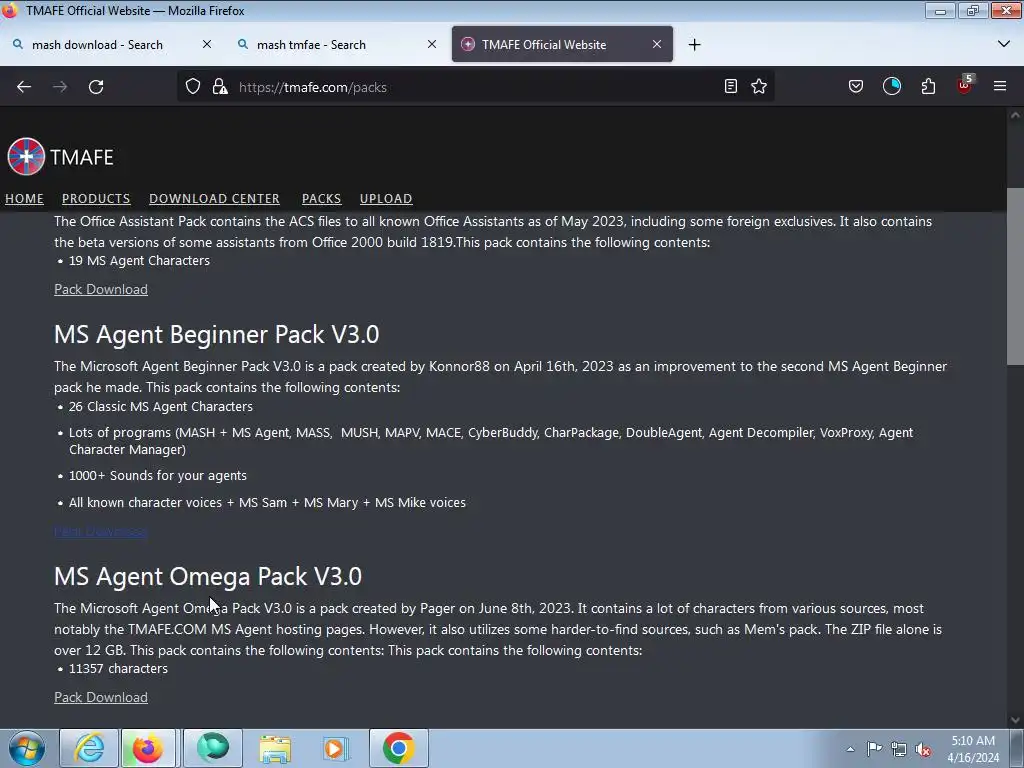
Task: Click the muted volume tray icon
Action: [x=923, y=750]
